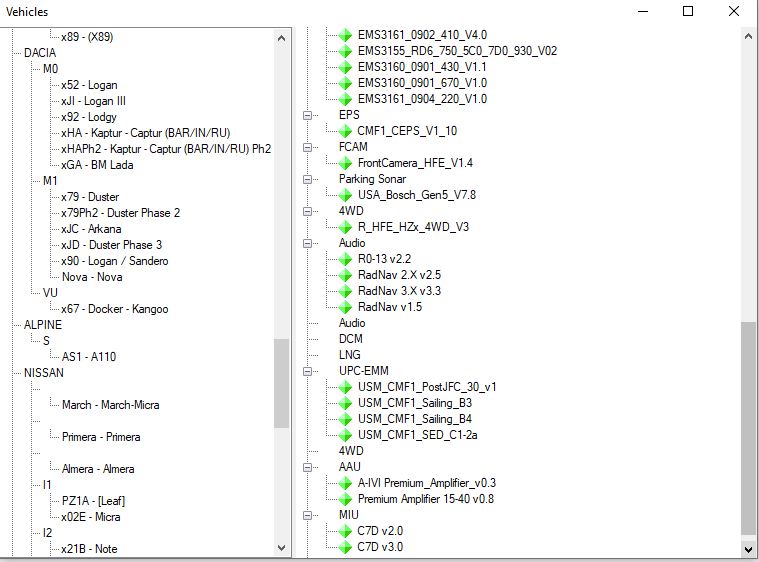Click the green icon beside EMS3161_0902_410_V4.0
The width and height of the screenshot is (759, 562).
click(345, 35)
